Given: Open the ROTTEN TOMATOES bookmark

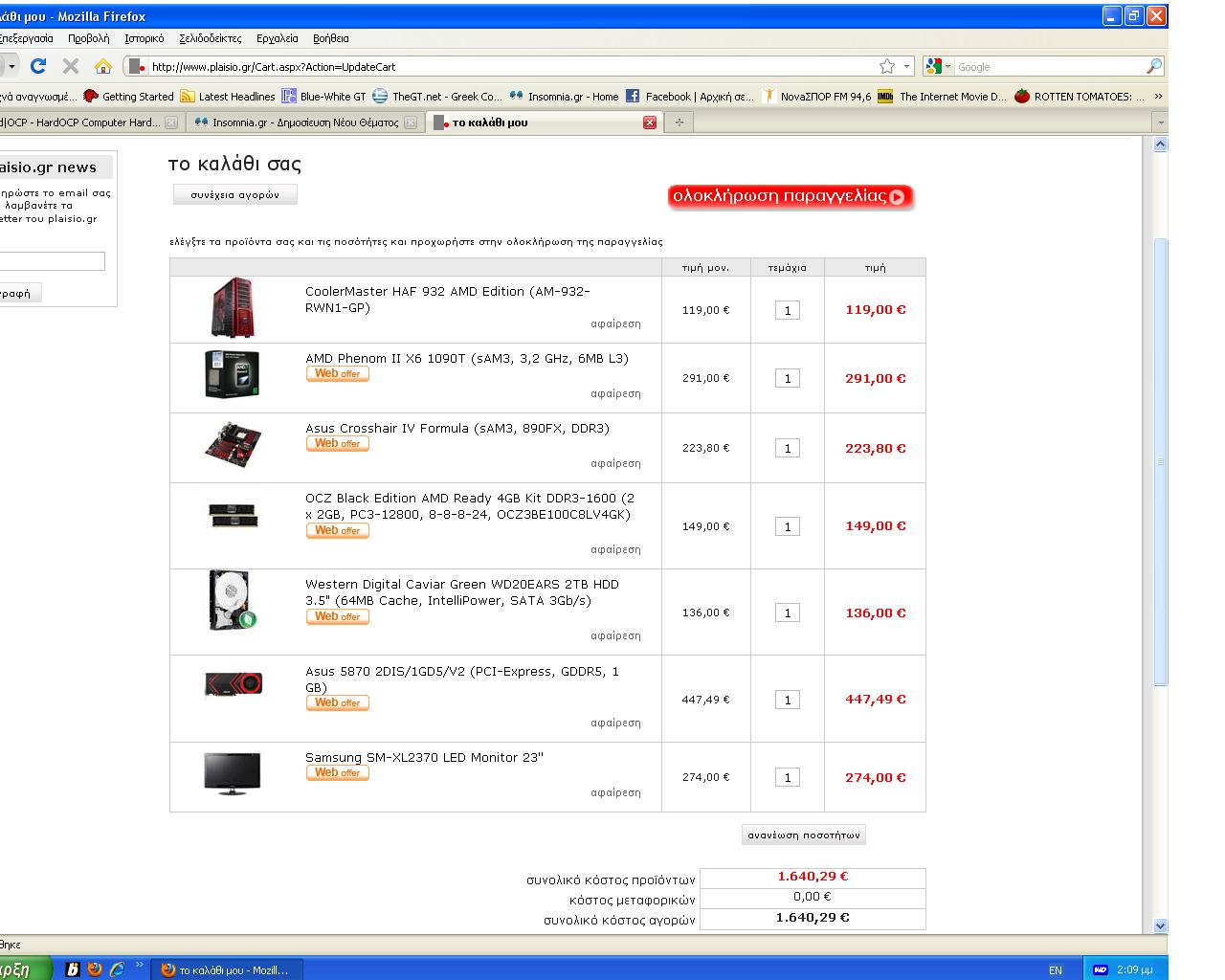Looking at the screenshot, I should point(1080,96).
